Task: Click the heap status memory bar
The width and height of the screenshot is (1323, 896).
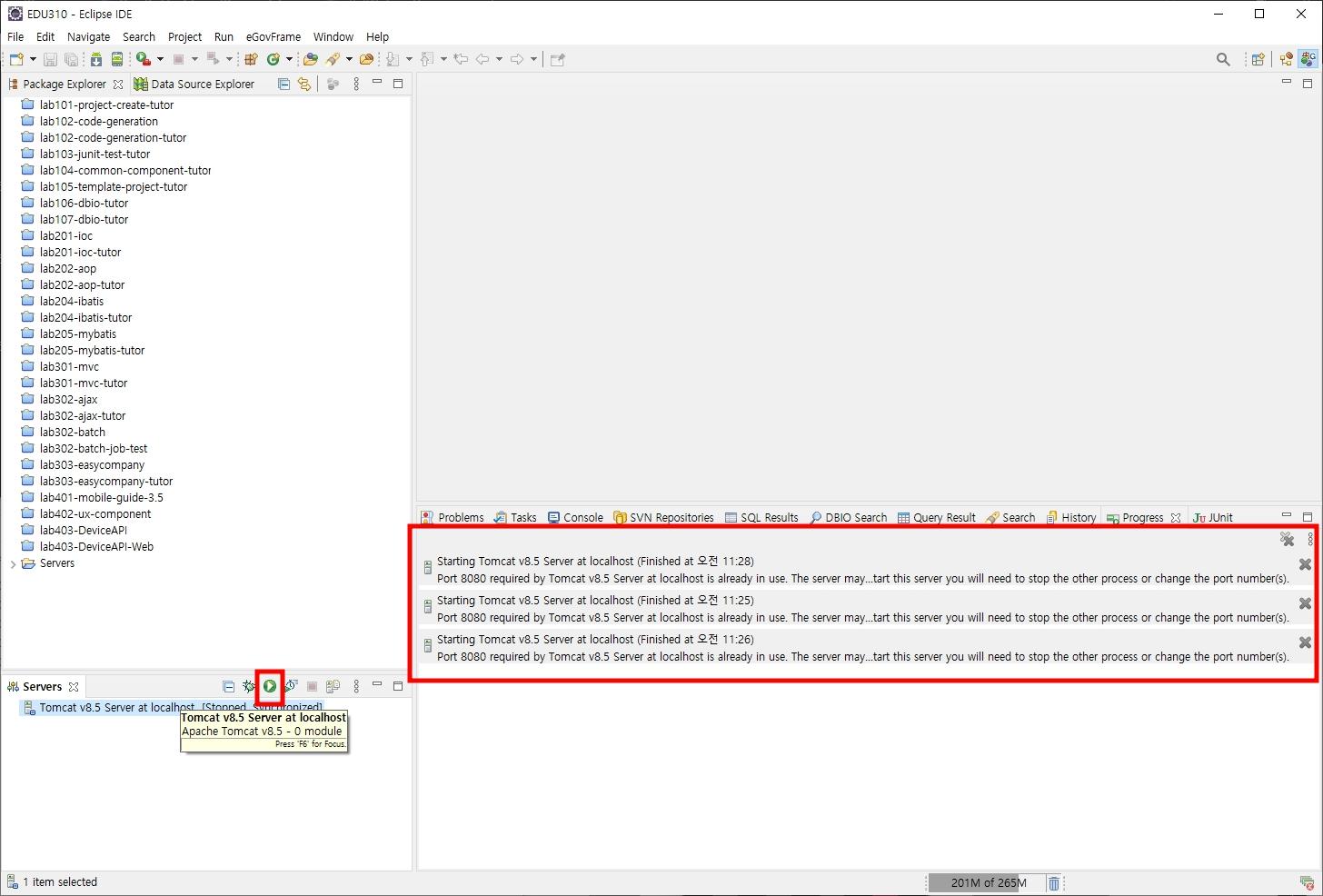Action: pyautogui.click(x=985, y=883)
